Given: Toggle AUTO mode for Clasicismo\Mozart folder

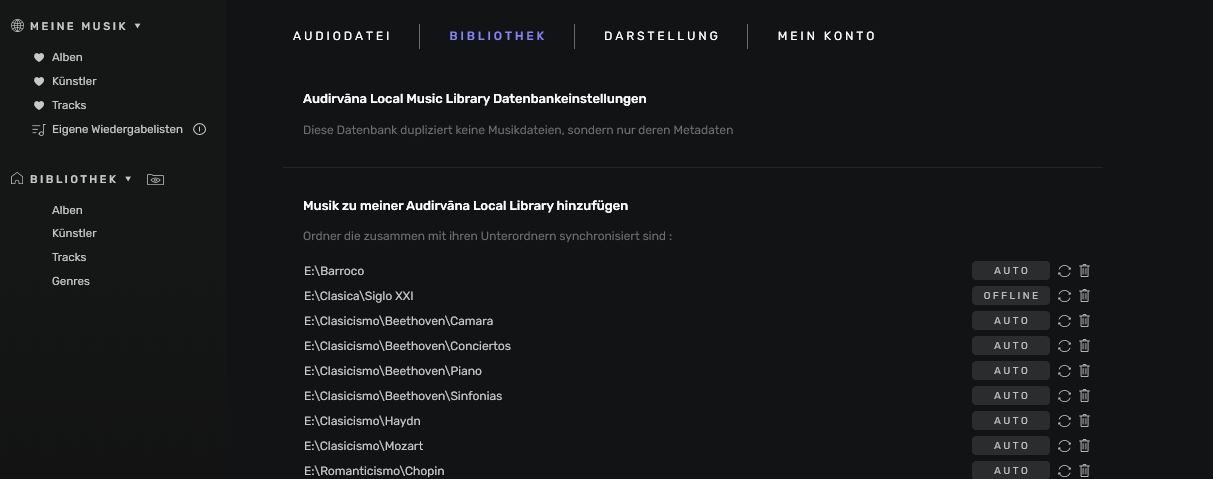Looking at the screenshot, I should 1011,446.
